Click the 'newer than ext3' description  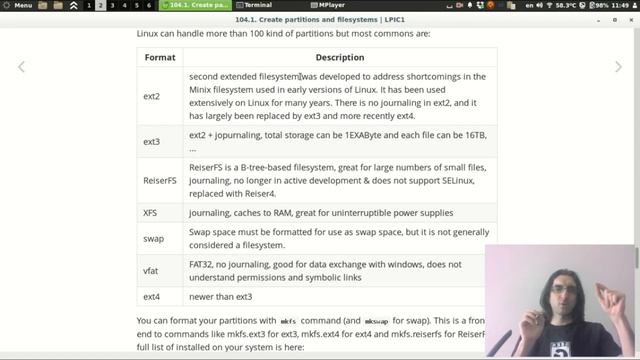(x=220, y=296)
